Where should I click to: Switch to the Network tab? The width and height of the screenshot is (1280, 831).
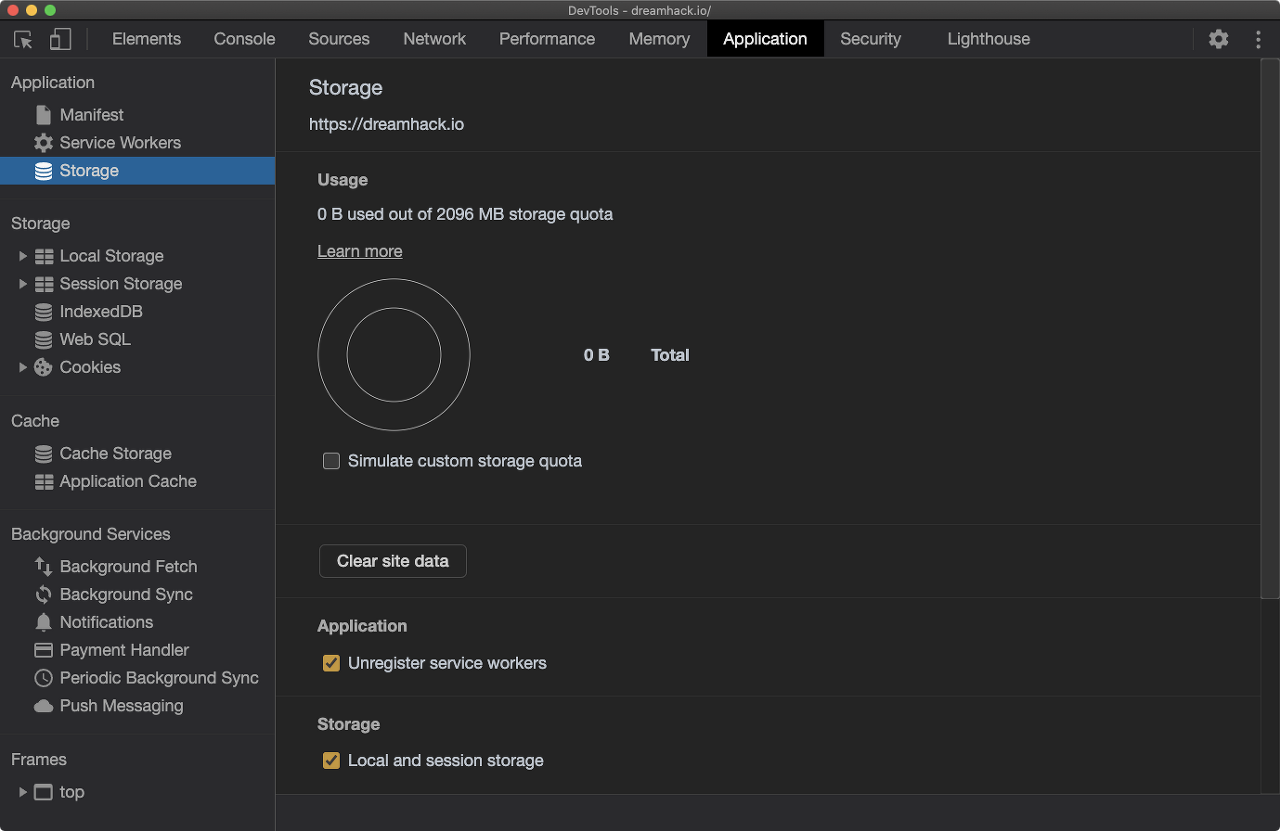tap(434, 39)
